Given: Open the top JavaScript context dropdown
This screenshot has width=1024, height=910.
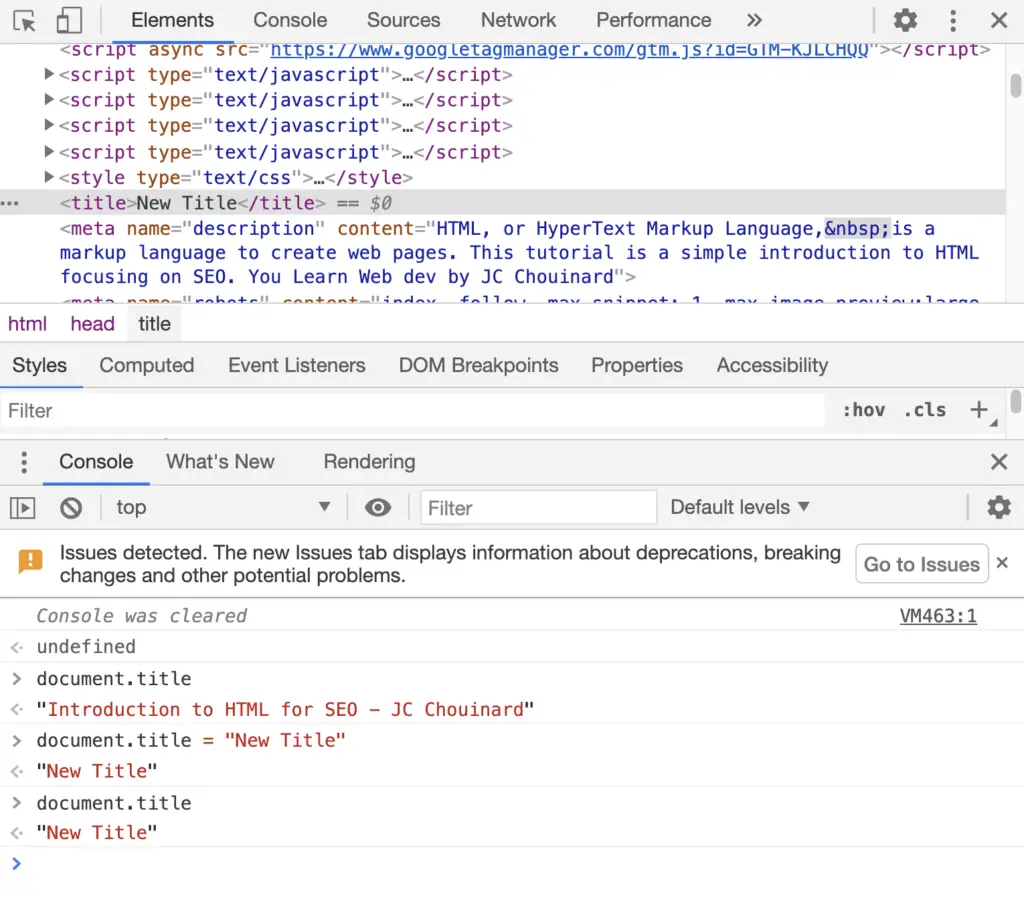Looking at the screenshot, I should tap(222, 508).
